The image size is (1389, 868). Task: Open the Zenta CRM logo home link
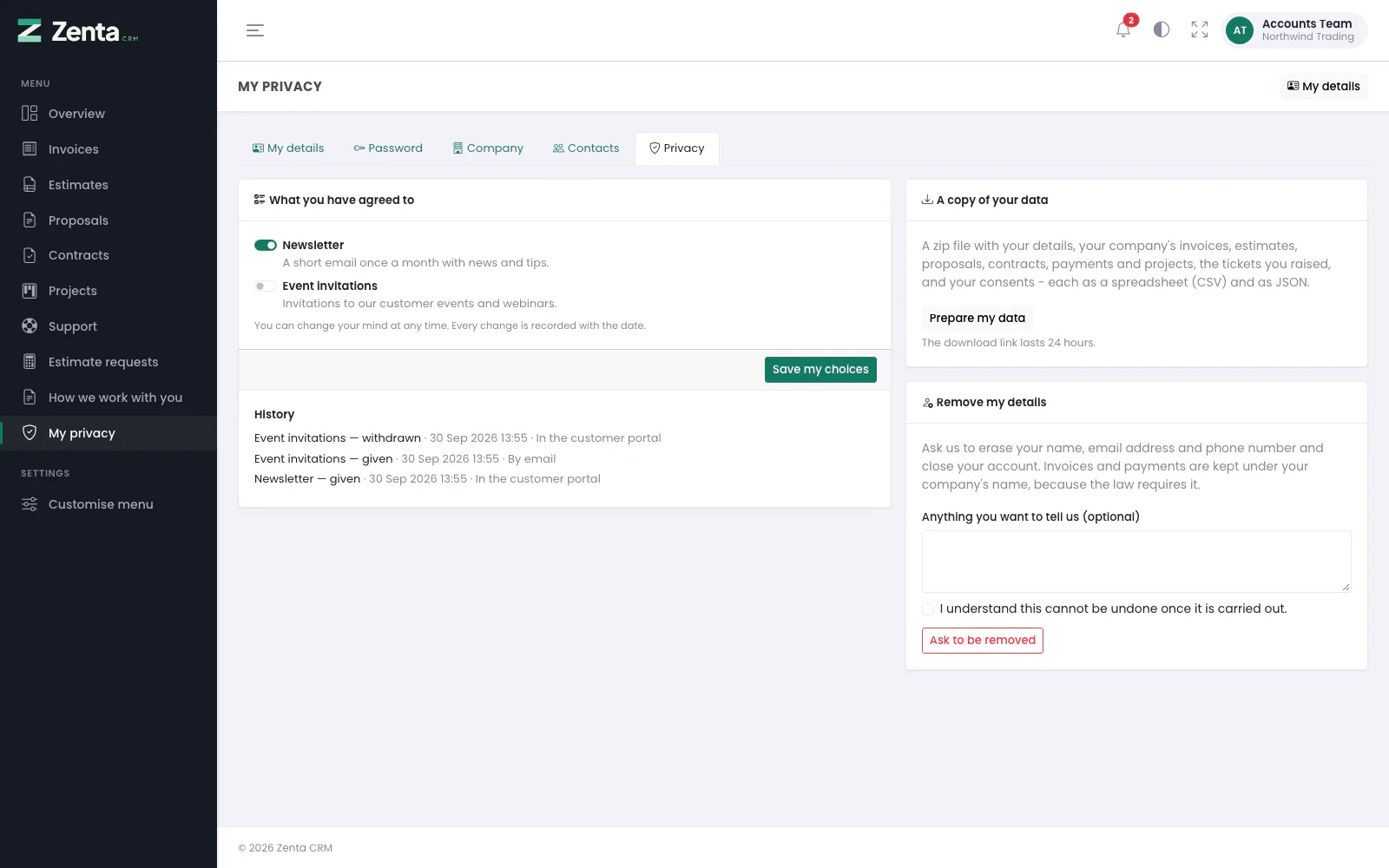(x=78, y=31)
